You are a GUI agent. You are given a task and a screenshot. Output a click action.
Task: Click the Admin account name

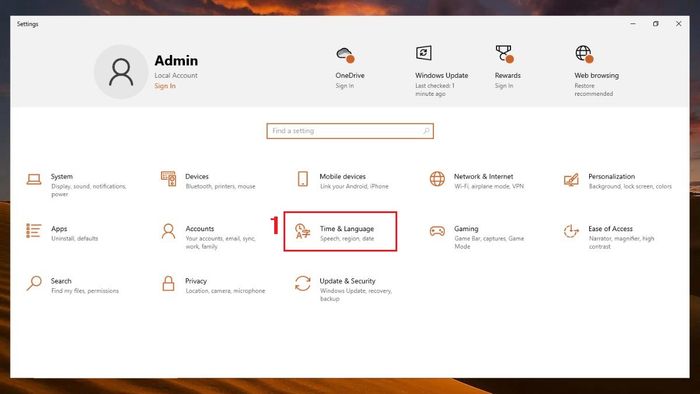(176, 61)
